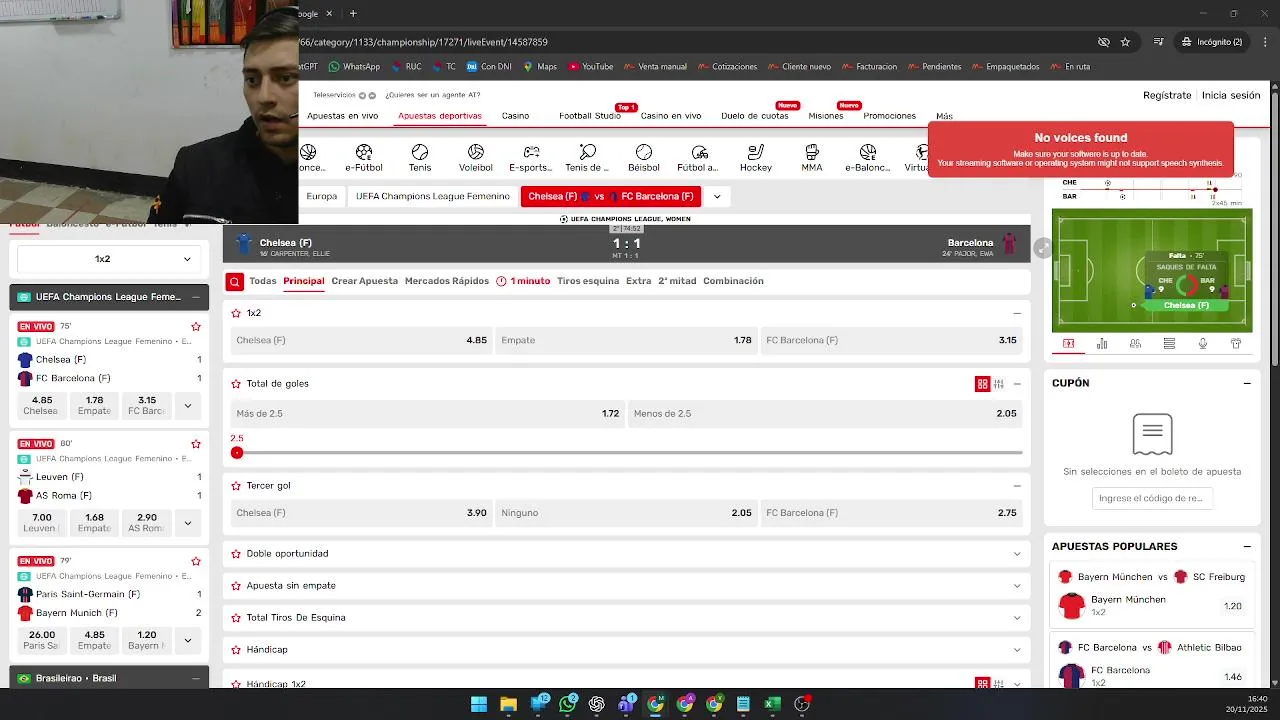1280x720 pixels.
Task: Bet on Más de 2.5 at 1.72
Action: tap(427, 414)
